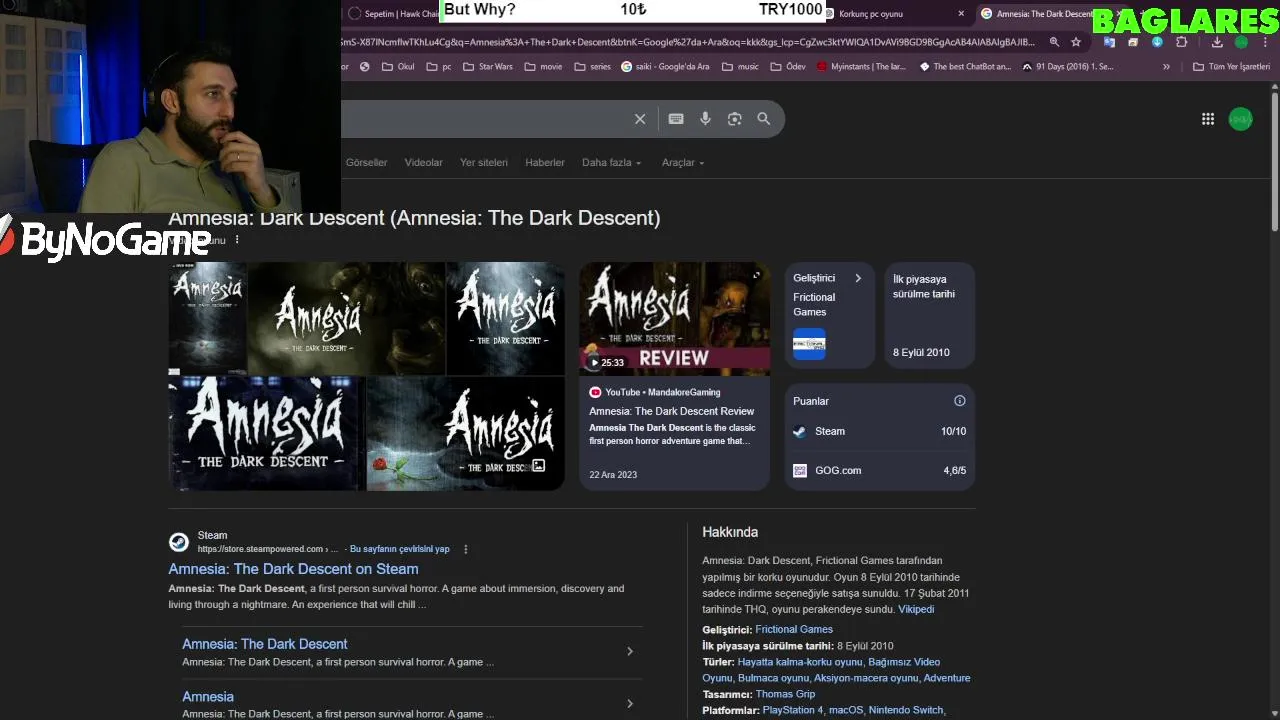
Task: Switch to the Videolar tab
Action: click(x=423, y=163)
